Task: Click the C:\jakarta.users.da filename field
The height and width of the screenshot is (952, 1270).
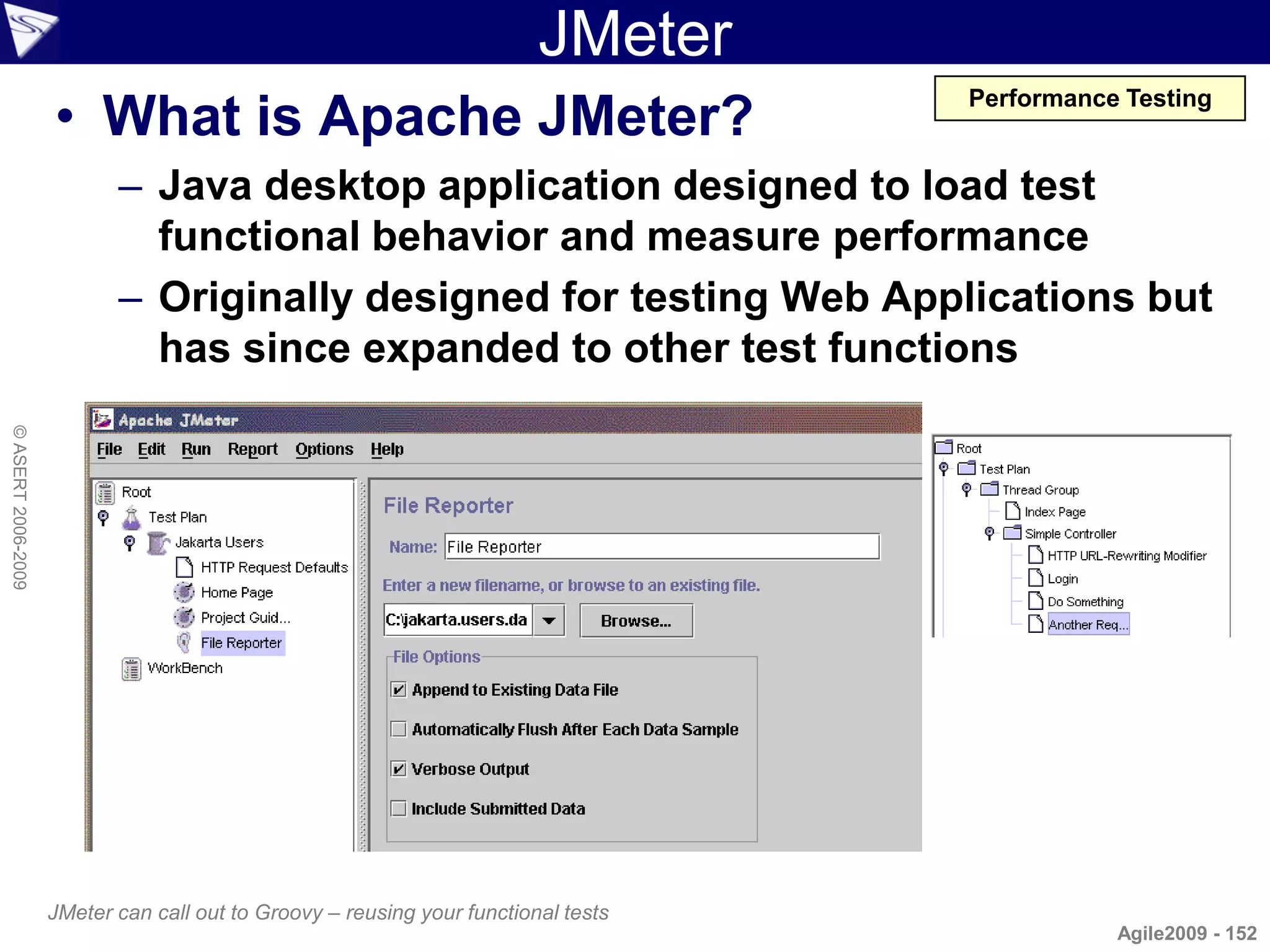Action: click(x=458, y=620)
